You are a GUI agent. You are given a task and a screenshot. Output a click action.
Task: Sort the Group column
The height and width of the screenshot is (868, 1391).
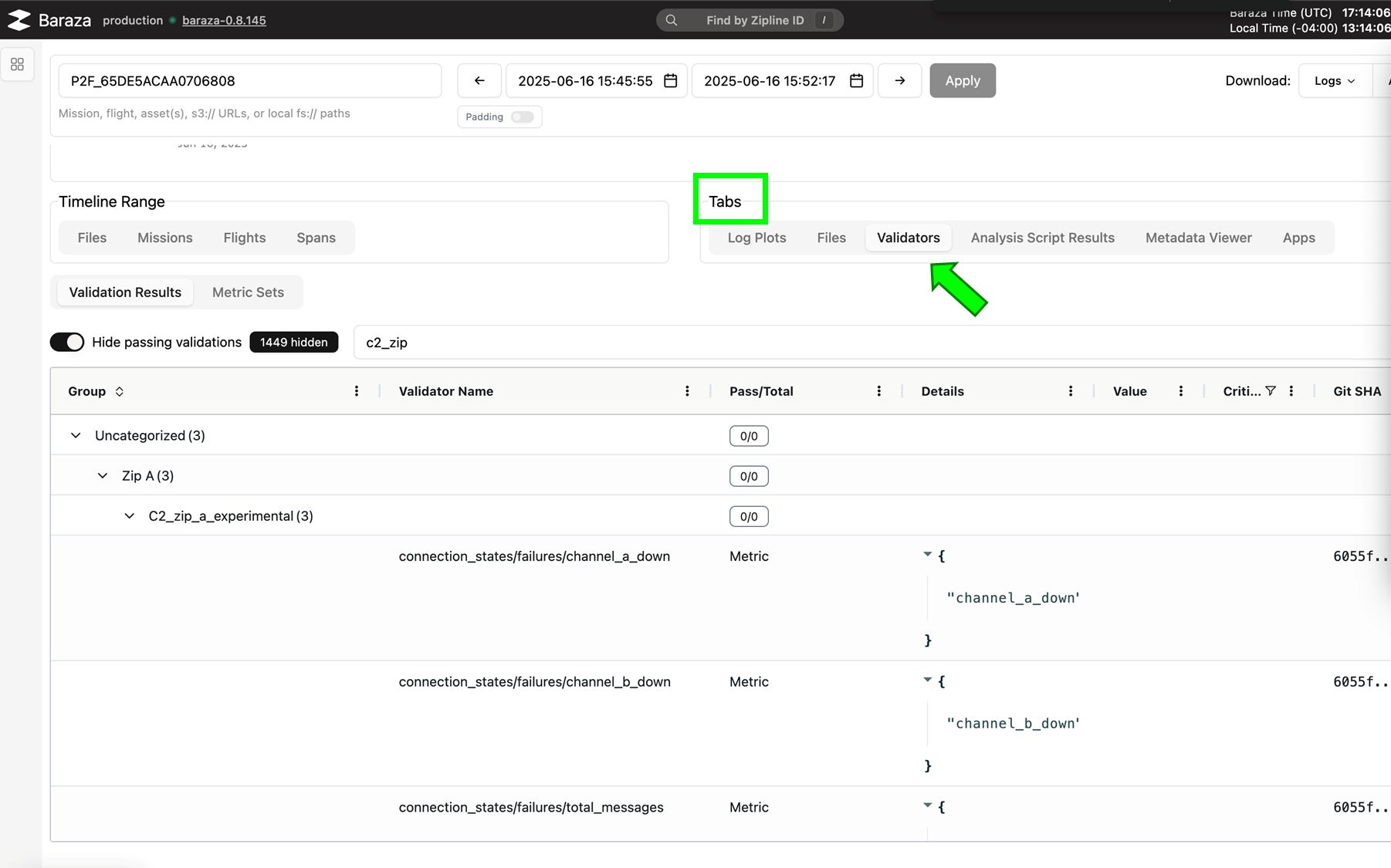[x=120, y=391]
